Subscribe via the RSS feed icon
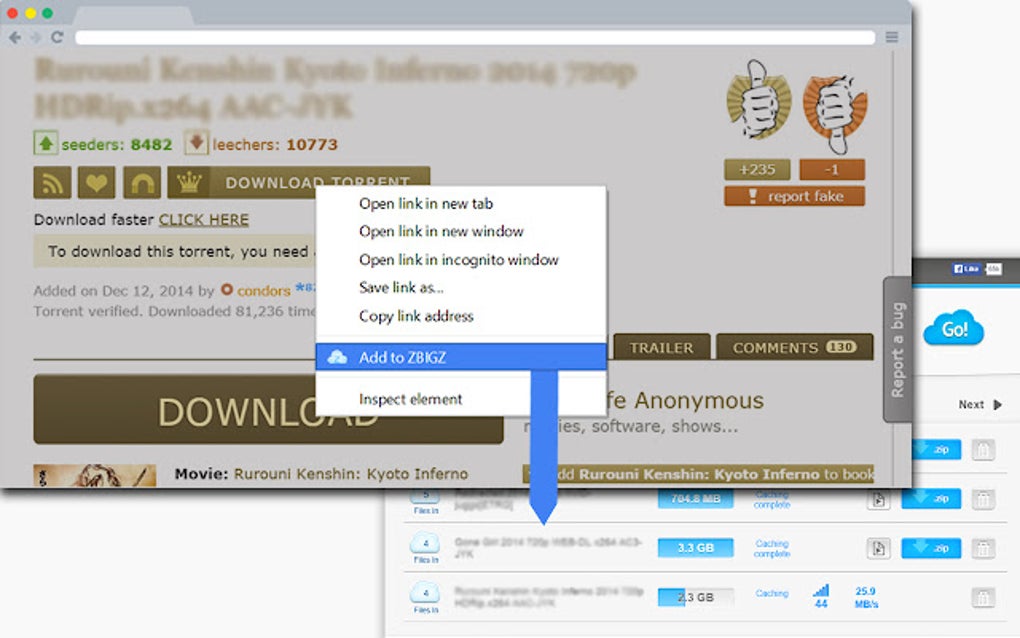The image size is (1020, 638). click(x=51, y=183)
